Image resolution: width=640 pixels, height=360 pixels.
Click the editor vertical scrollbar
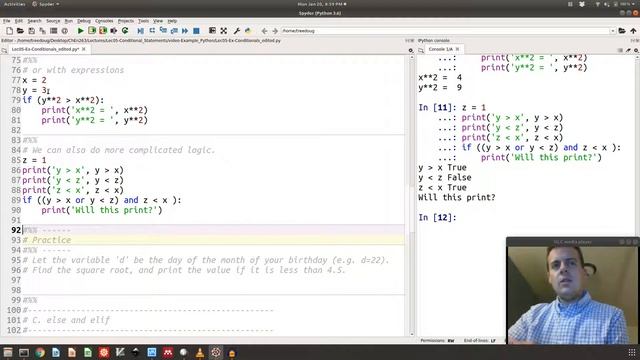click(x=411, y=196)
